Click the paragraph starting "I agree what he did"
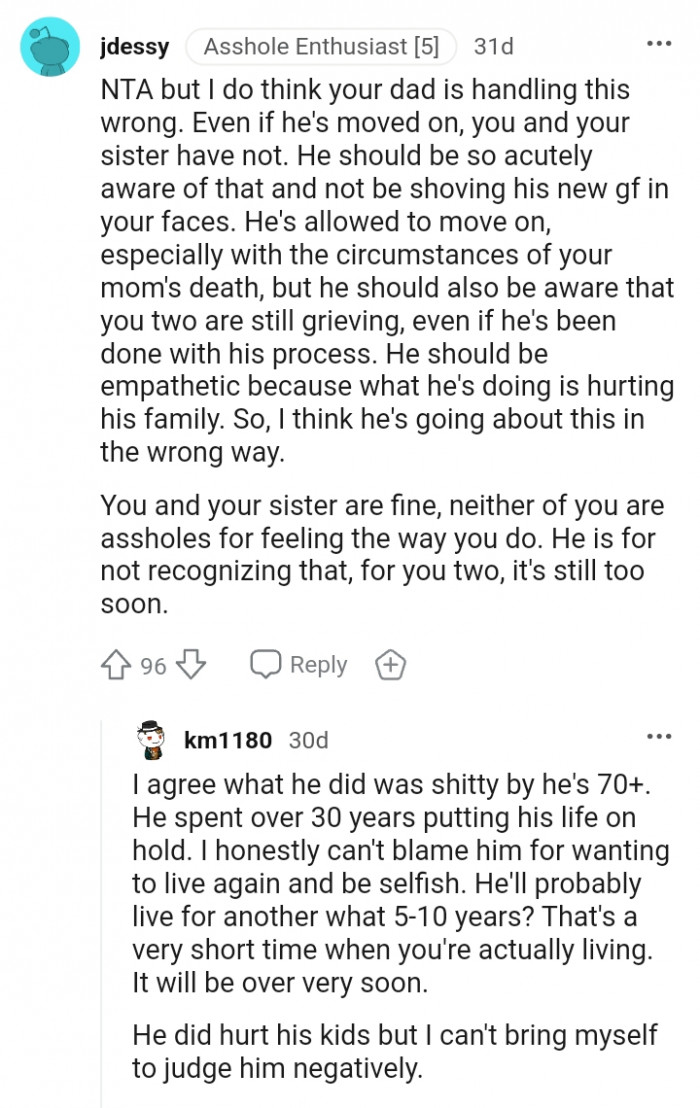This screenshot has width=700, height=1108. [395, 883]
